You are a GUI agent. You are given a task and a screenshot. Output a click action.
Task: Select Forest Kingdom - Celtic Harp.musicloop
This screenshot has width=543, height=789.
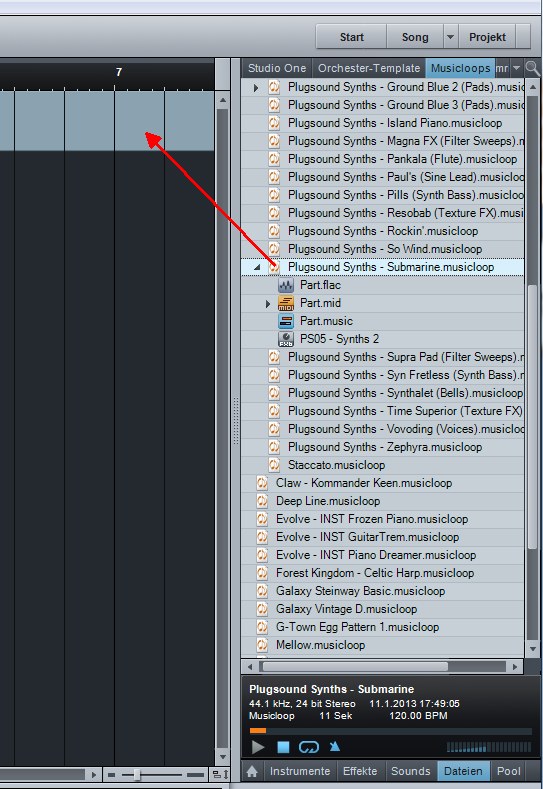(382, 573)
